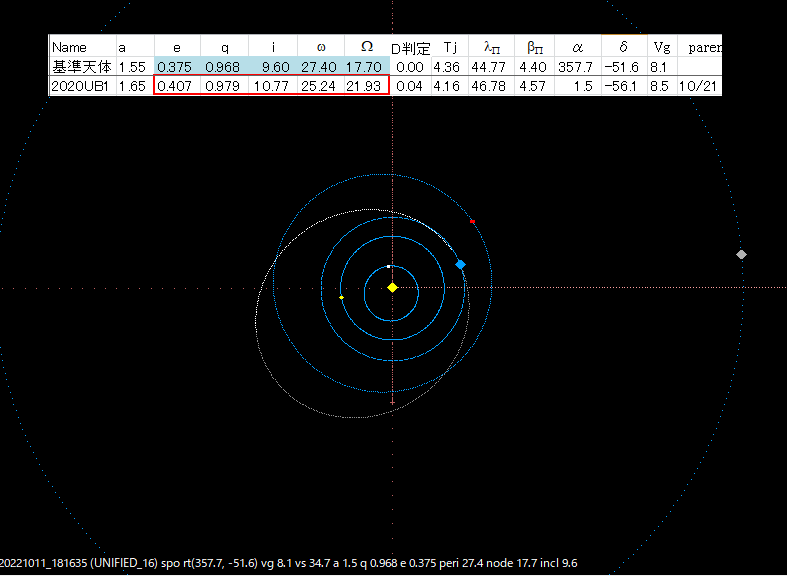Click the blue diamond marker on the orbit
Image resolution: width=787 pixels, height=576 pixels.
click(x=460, y=264)
